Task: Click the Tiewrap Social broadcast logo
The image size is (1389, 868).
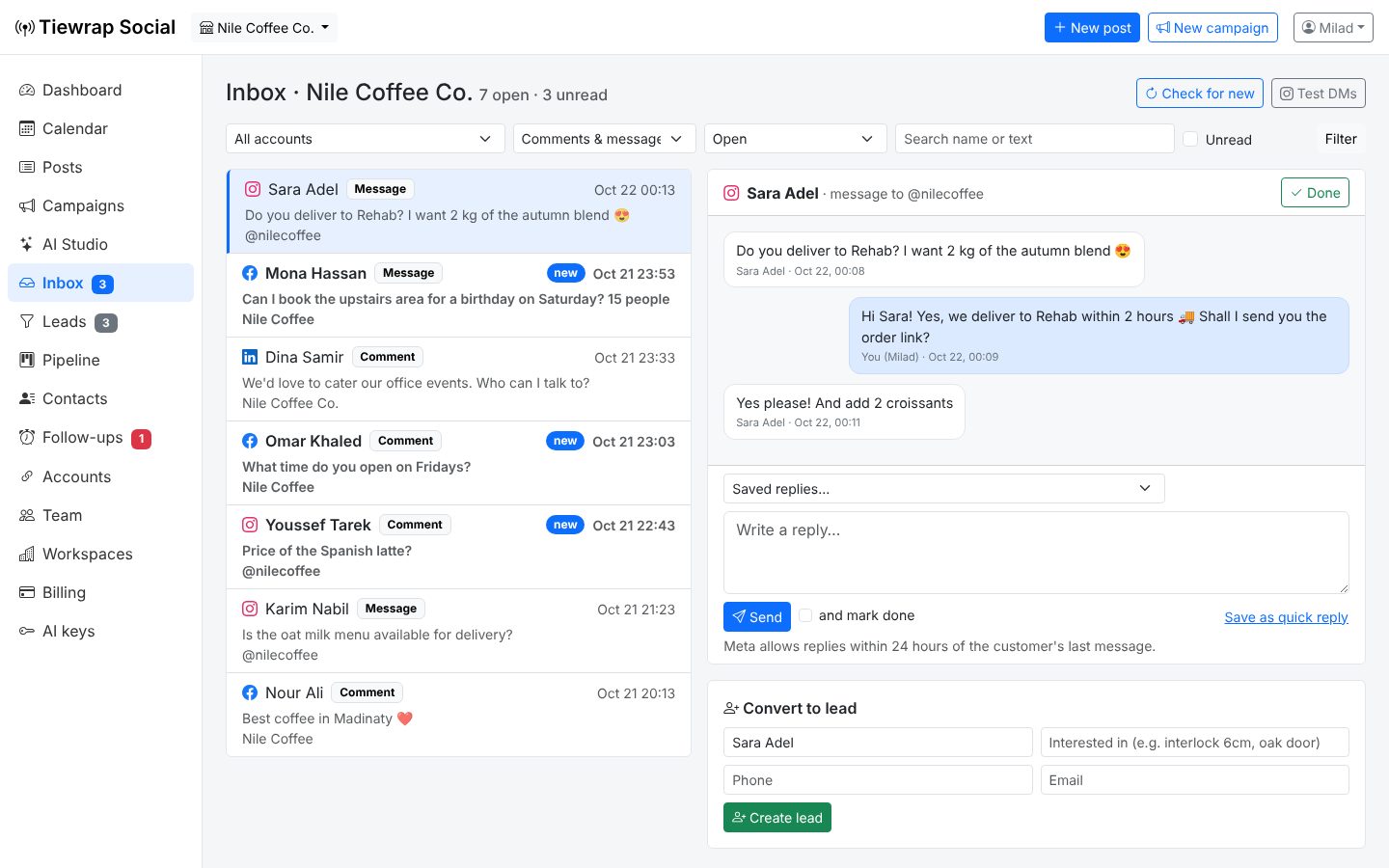Action: [x=25, y=28]
